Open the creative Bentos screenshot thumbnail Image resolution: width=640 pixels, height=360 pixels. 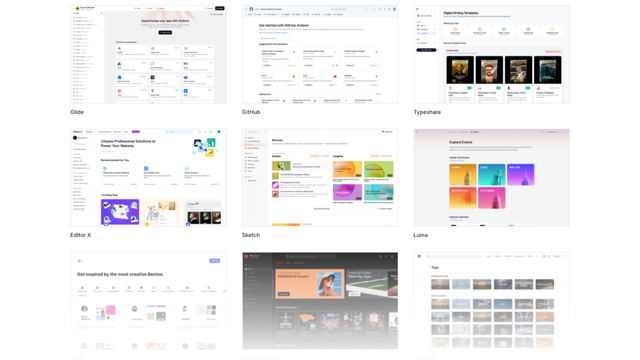149,301
